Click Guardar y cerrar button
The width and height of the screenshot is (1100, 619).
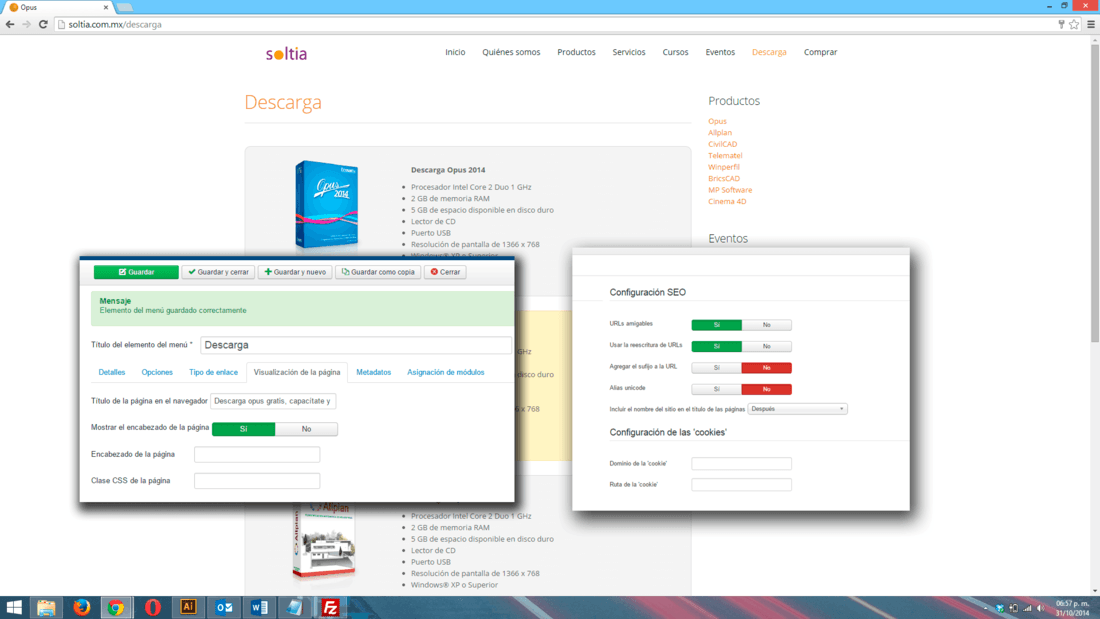(x=218, y=272)
